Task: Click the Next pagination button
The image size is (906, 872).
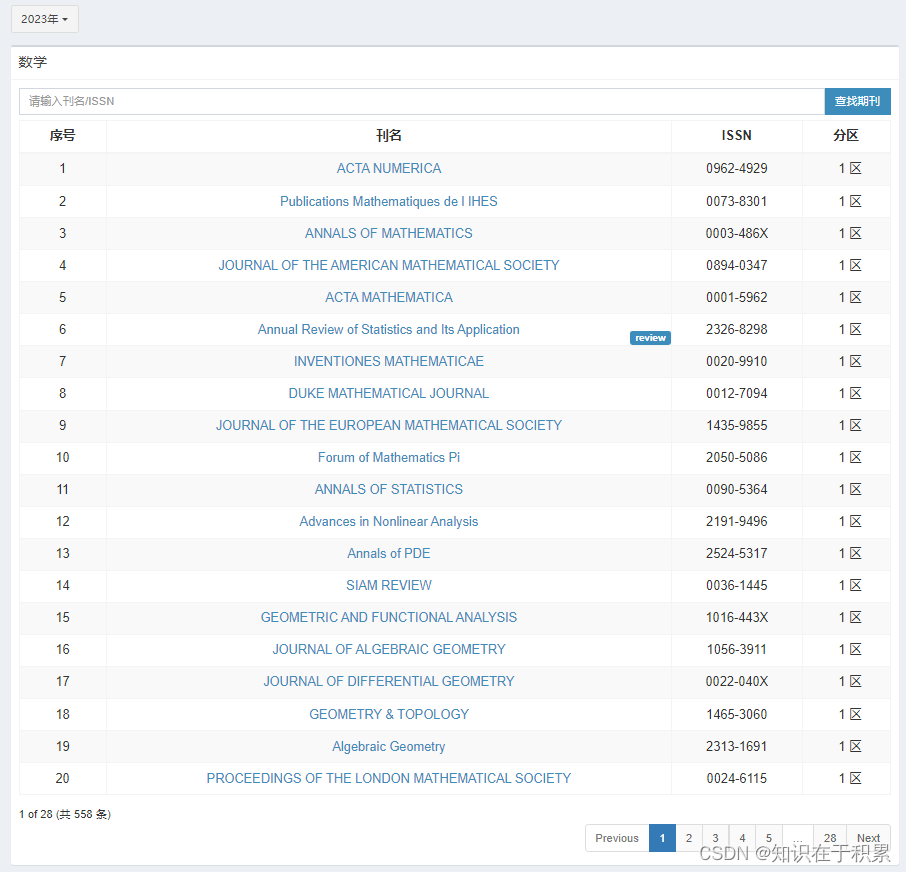Action: click(868, 838)
